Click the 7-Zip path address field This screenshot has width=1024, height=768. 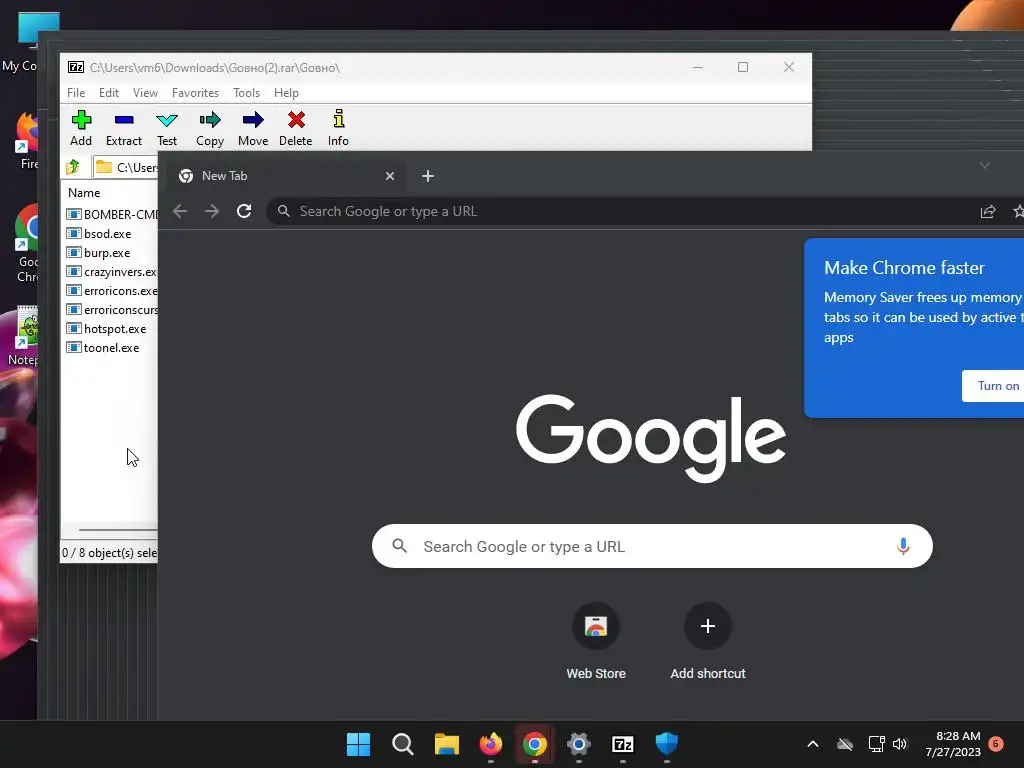point(125,167)
